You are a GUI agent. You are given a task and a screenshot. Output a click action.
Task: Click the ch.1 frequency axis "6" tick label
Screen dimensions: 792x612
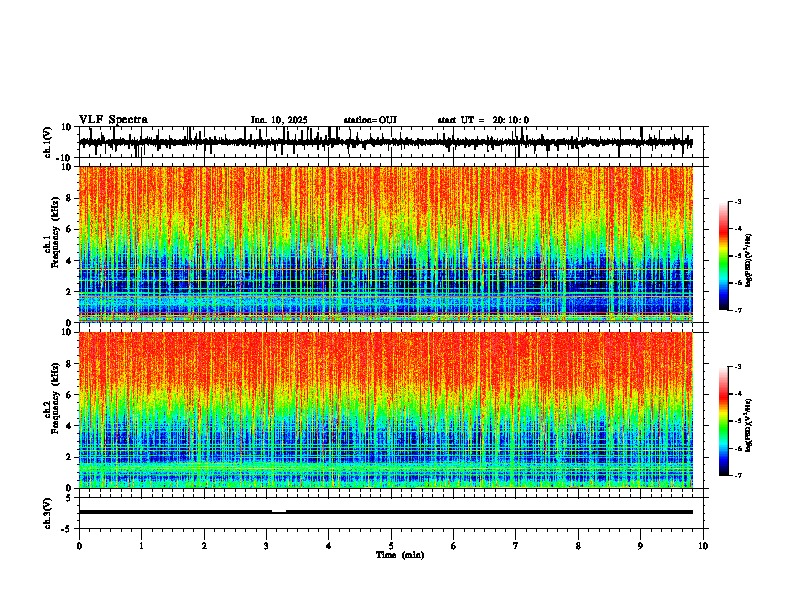point(69,229)
